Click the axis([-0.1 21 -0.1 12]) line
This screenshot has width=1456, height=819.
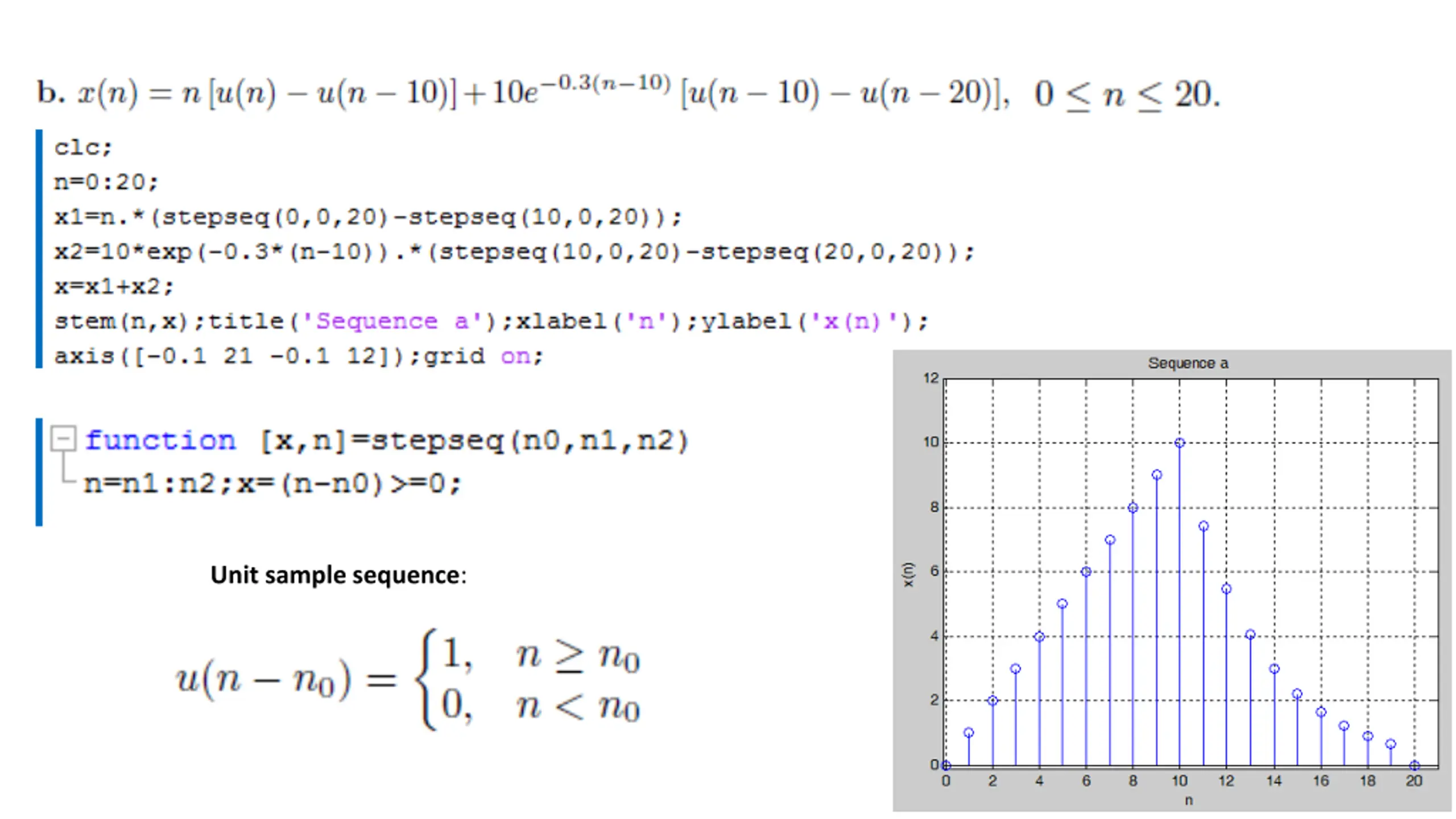(x=299, y=357)
